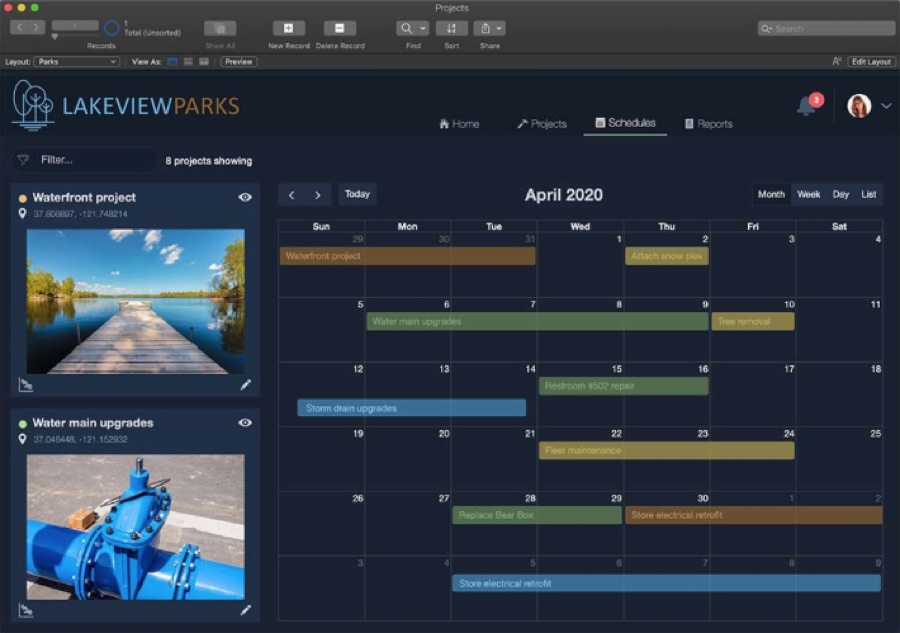Image resolution: width=900 pixels, height=633 pixels.
Task: Create a new record with the New Record icon
Action: point(287,29)
